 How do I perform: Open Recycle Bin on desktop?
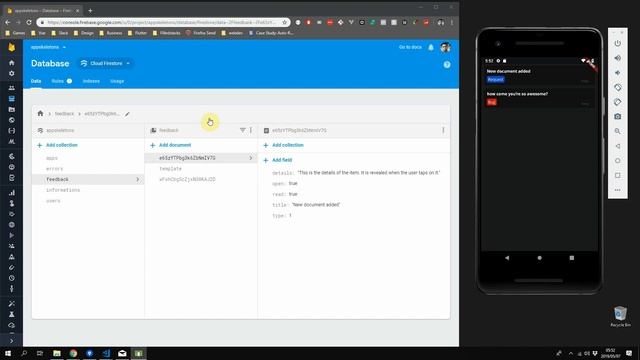coord(620,316)
